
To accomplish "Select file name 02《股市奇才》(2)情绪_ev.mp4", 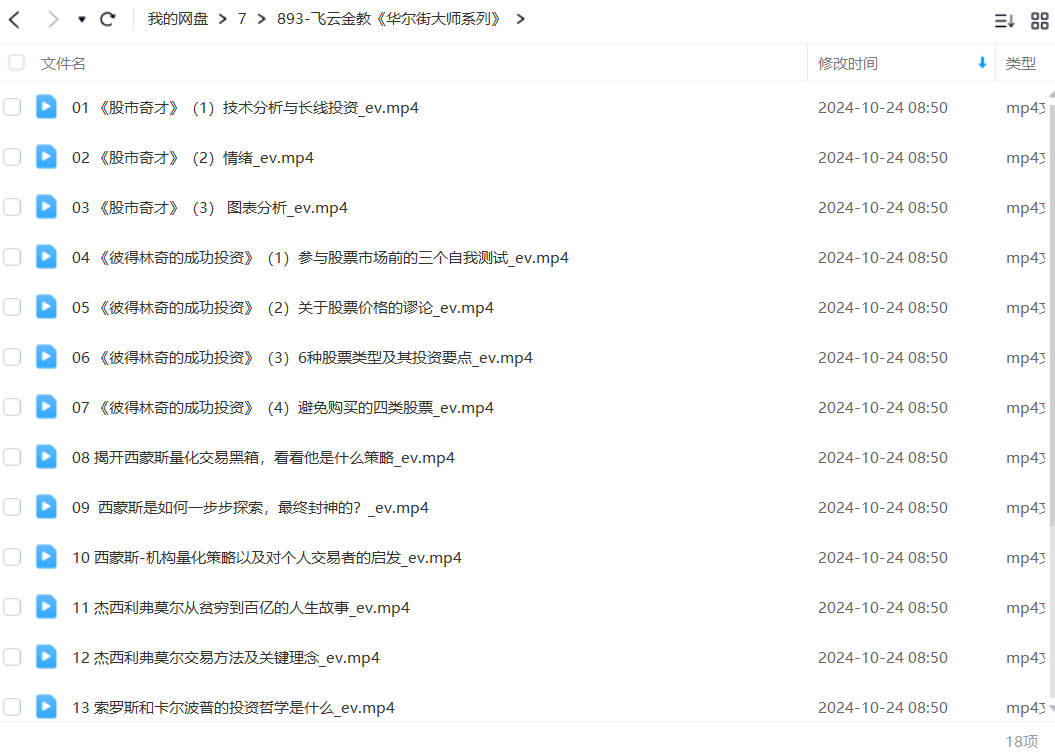I will tap(193, 157).
